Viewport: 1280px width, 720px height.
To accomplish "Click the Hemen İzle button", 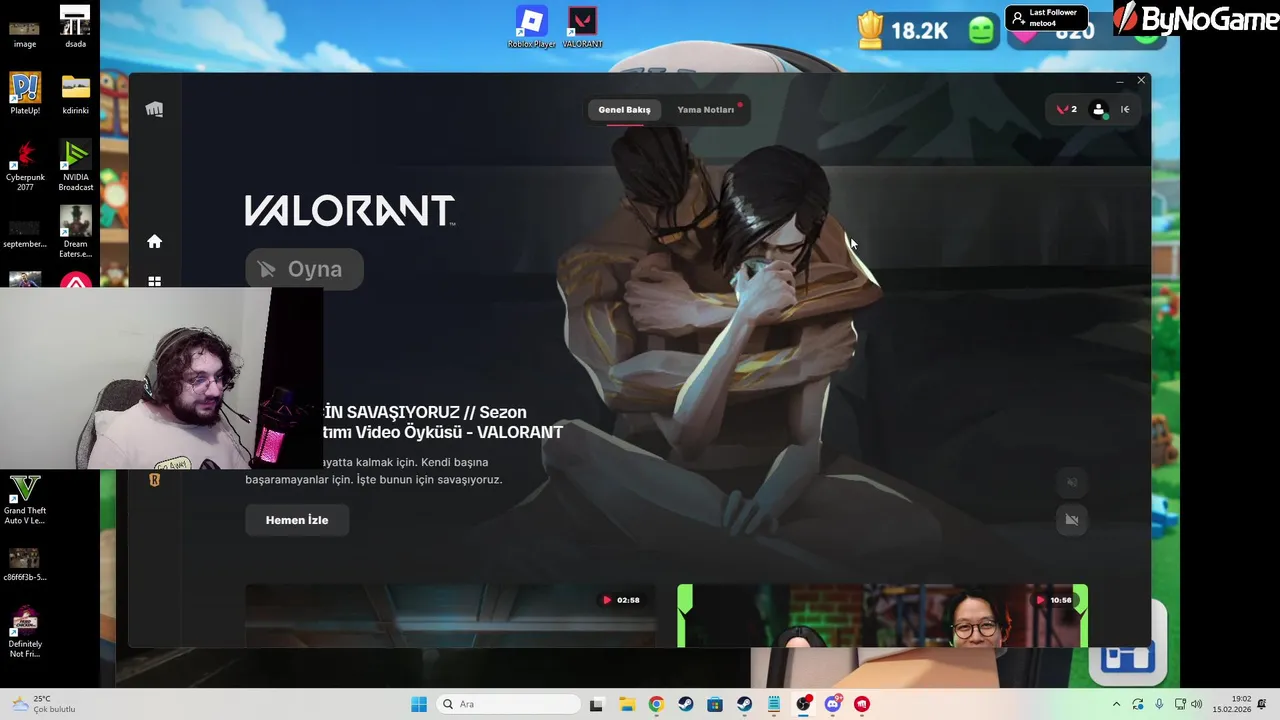I will click(x=297, y=520).
